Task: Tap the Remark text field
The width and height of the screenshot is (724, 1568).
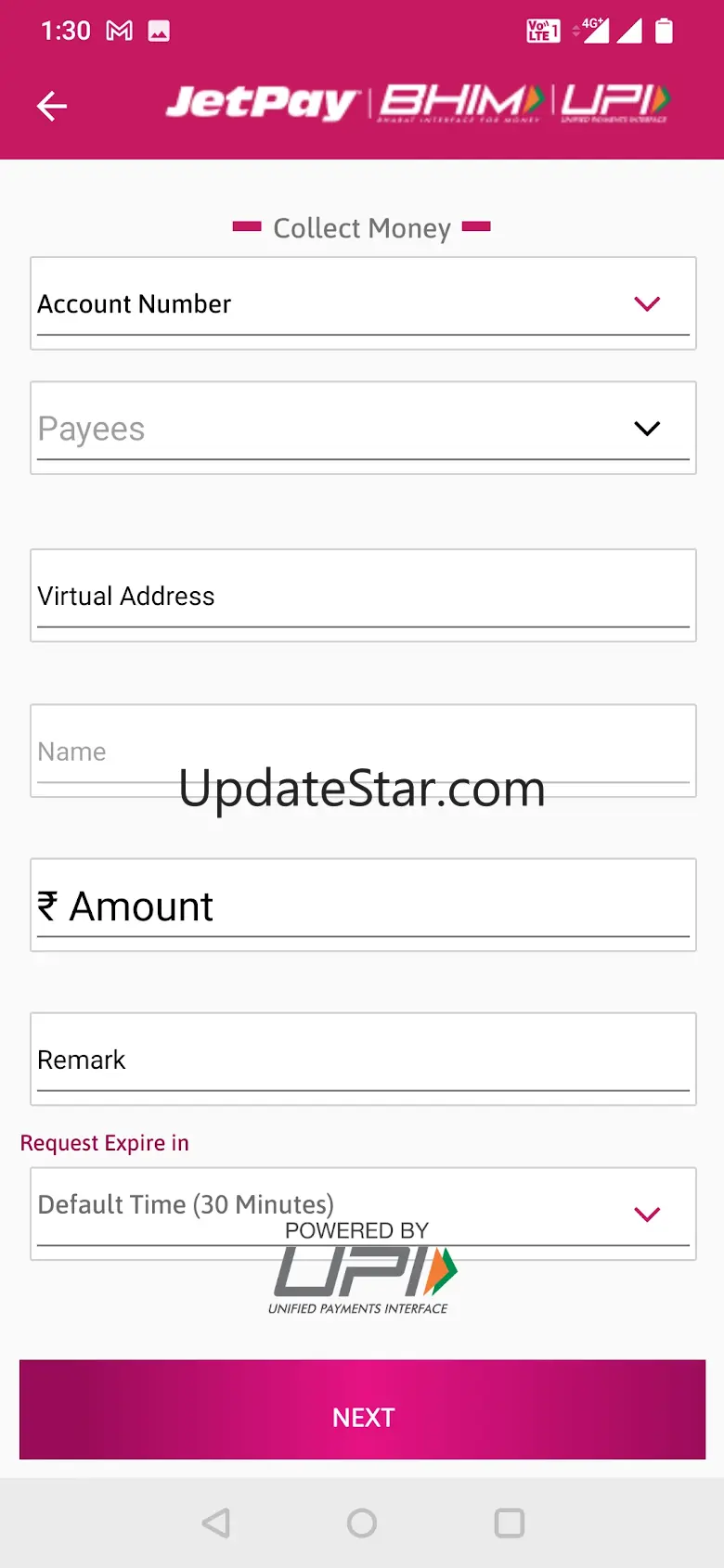Action: [363, 1059]
